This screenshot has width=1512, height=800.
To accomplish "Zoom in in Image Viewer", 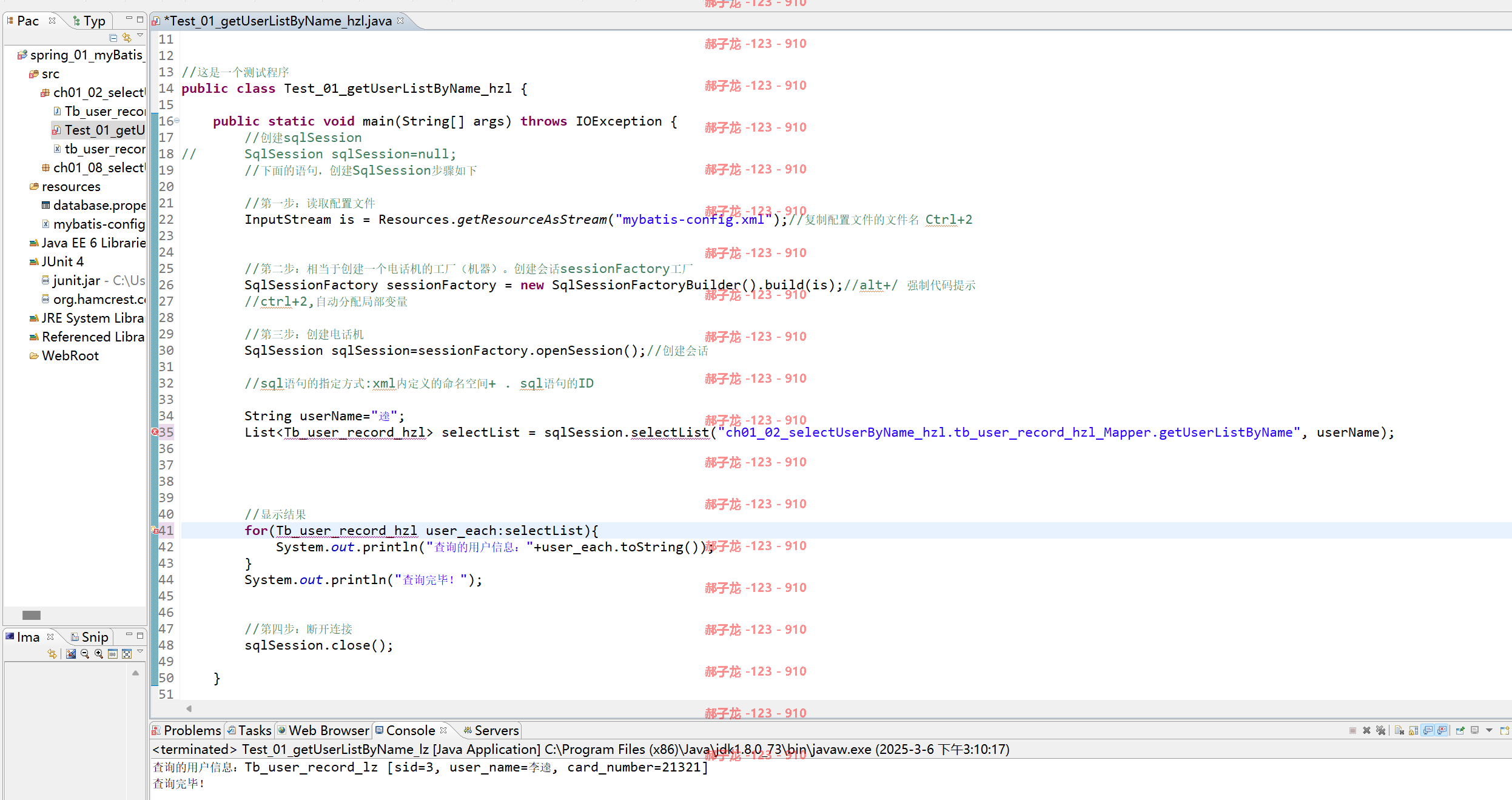I will [99, 654].
